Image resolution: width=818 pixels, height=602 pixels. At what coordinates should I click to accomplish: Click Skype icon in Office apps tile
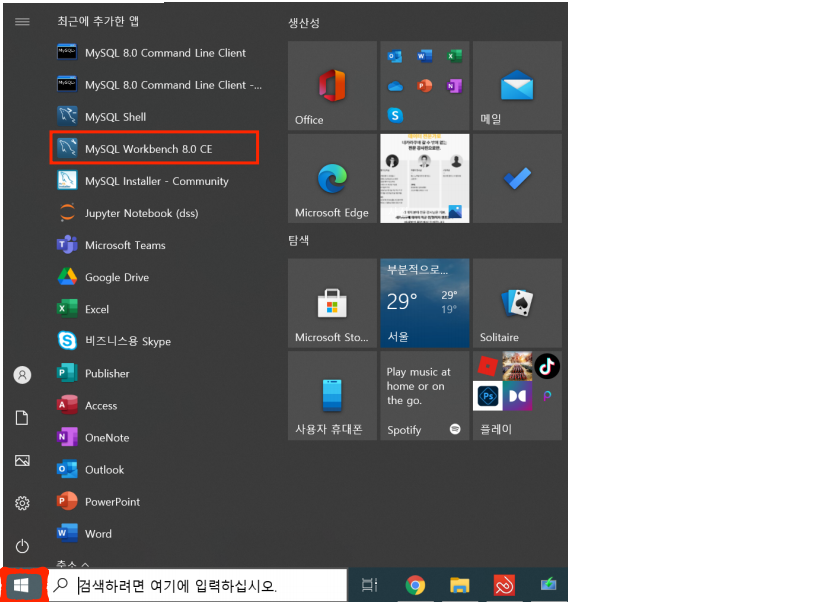coord(395,115)
